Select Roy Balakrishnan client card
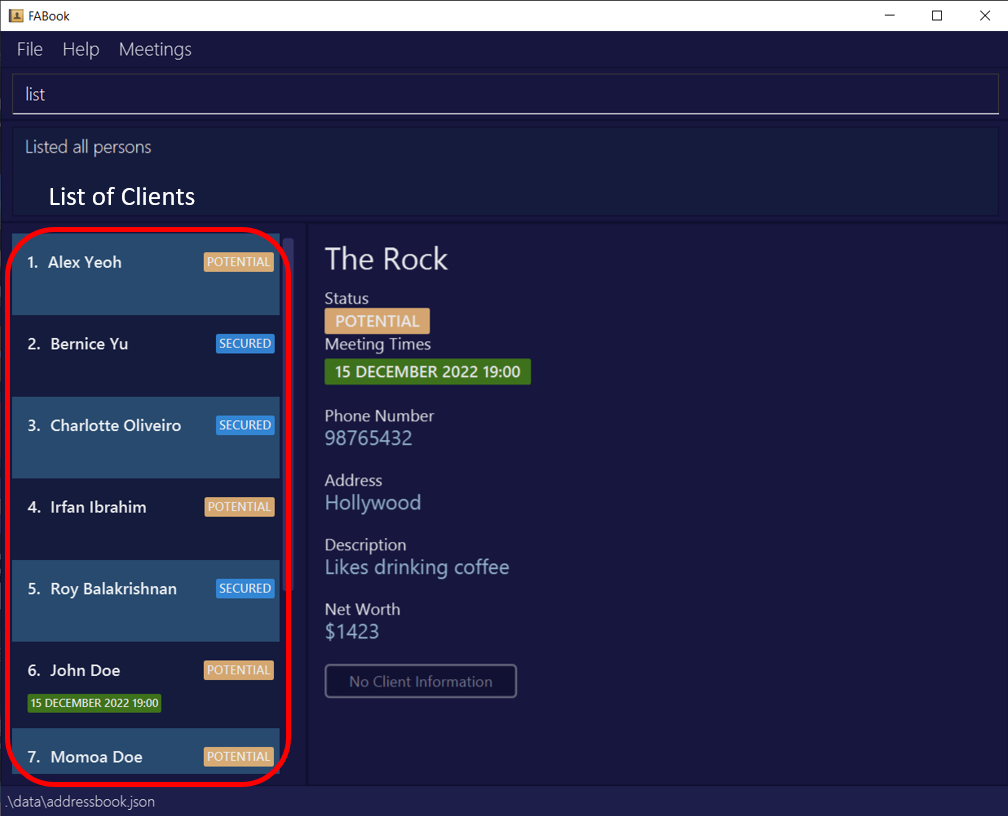1008x816 pixels. click(146, 601)
